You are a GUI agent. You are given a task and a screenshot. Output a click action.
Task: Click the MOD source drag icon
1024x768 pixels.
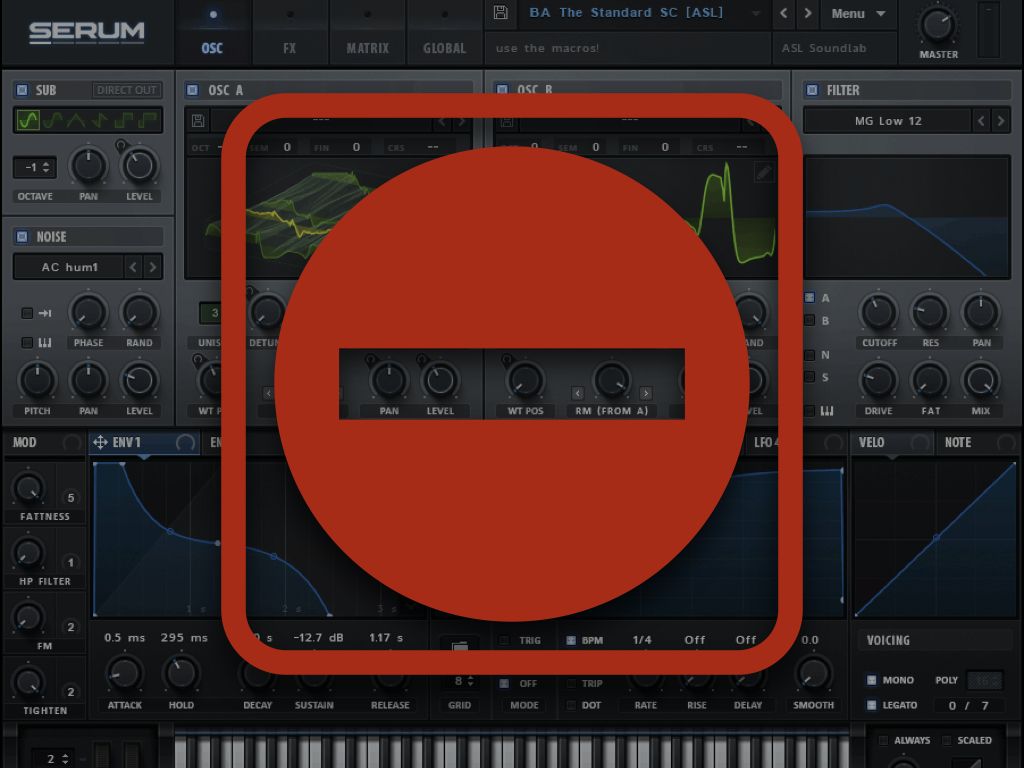72,443
